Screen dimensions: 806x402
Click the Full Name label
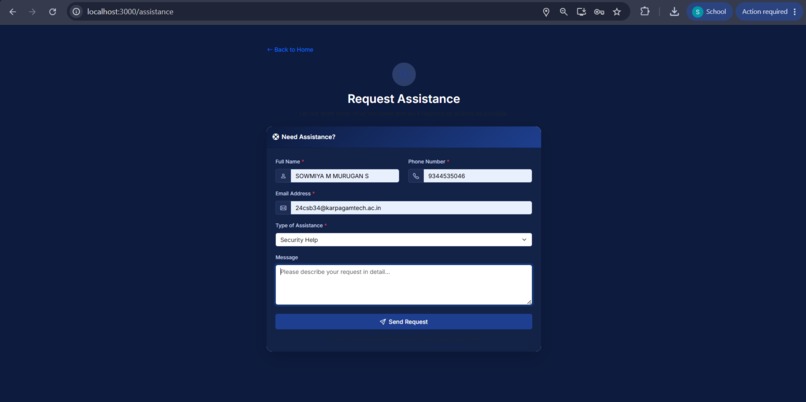point(288,162)
